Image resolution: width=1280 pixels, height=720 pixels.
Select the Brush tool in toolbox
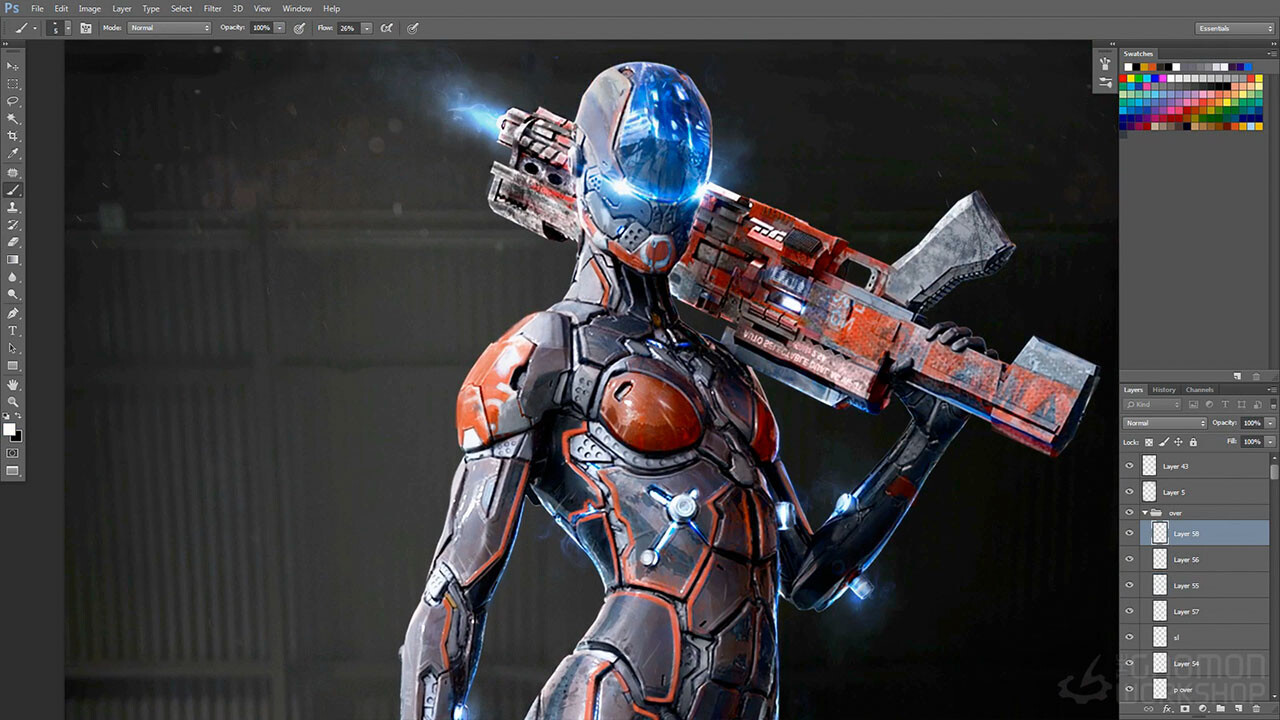13,190
